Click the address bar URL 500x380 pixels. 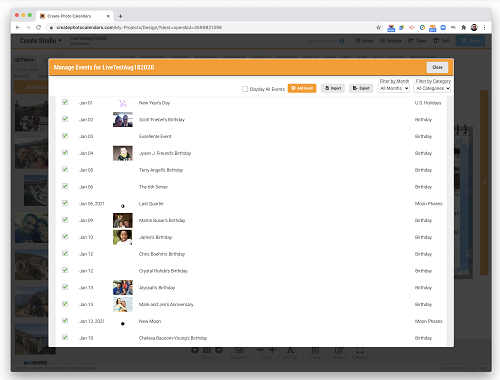139,27
